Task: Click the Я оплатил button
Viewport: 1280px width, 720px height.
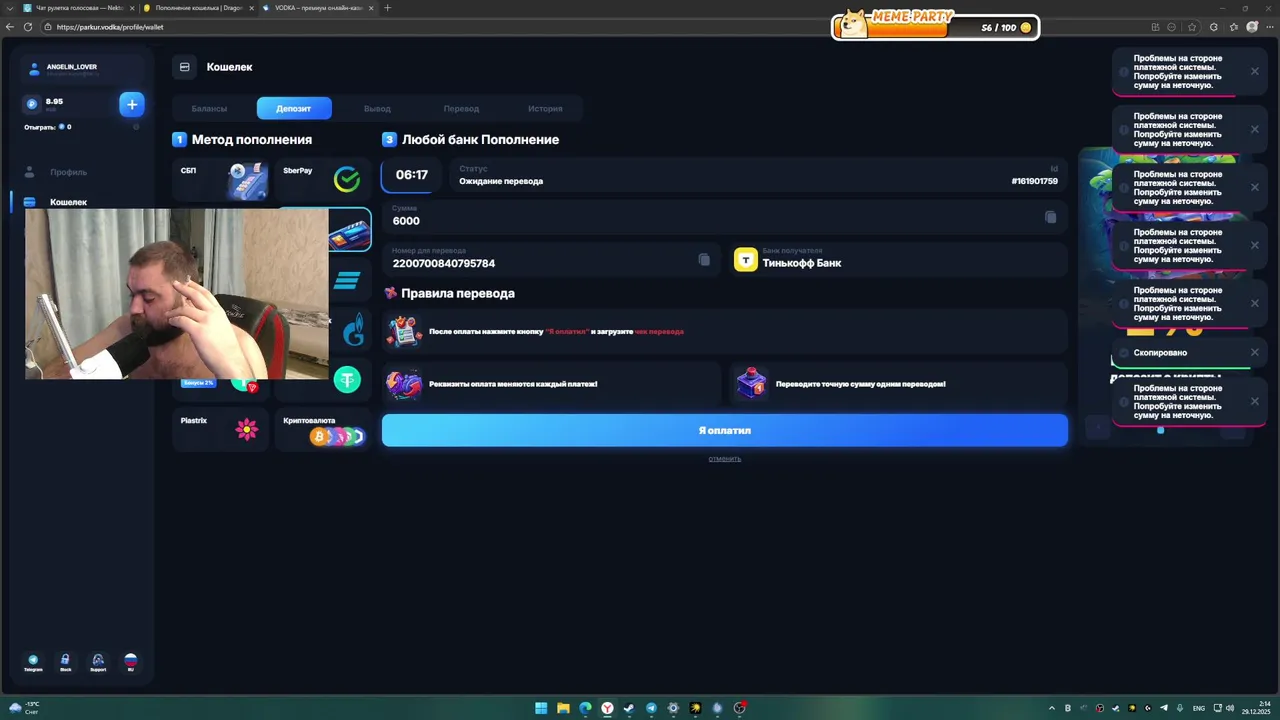Action: (x=725, y=430)
